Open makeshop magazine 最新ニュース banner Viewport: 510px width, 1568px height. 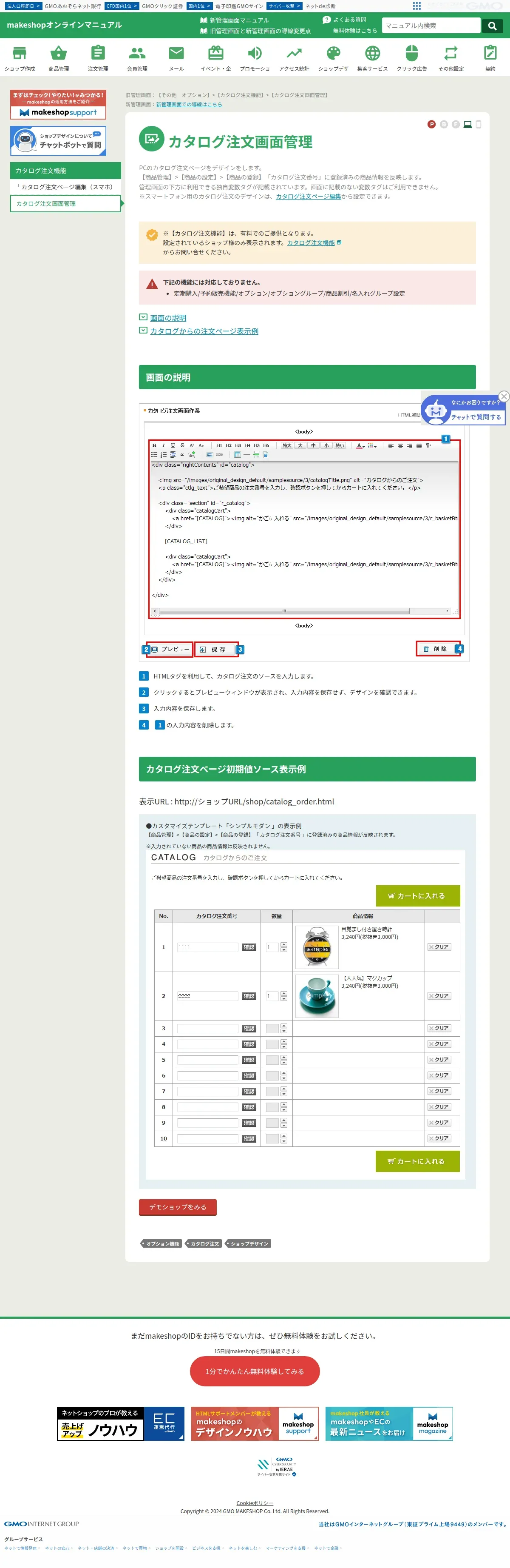click(x=389, y=1424)
